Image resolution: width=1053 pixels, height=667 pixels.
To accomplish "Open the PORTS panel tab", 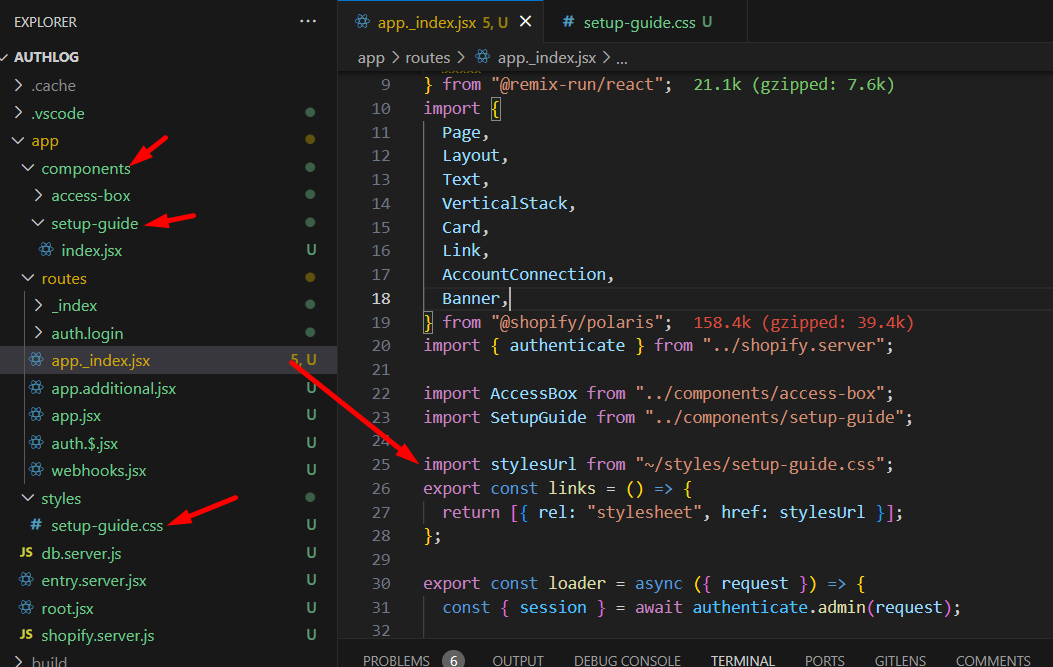I will point(825,661).
